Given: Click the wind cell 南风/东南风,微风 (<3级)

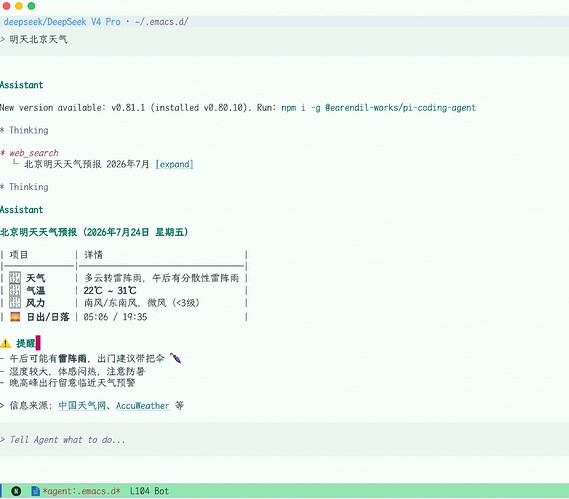Looking at the screenshot, I should pyautogui.click(x=142, y=303).
